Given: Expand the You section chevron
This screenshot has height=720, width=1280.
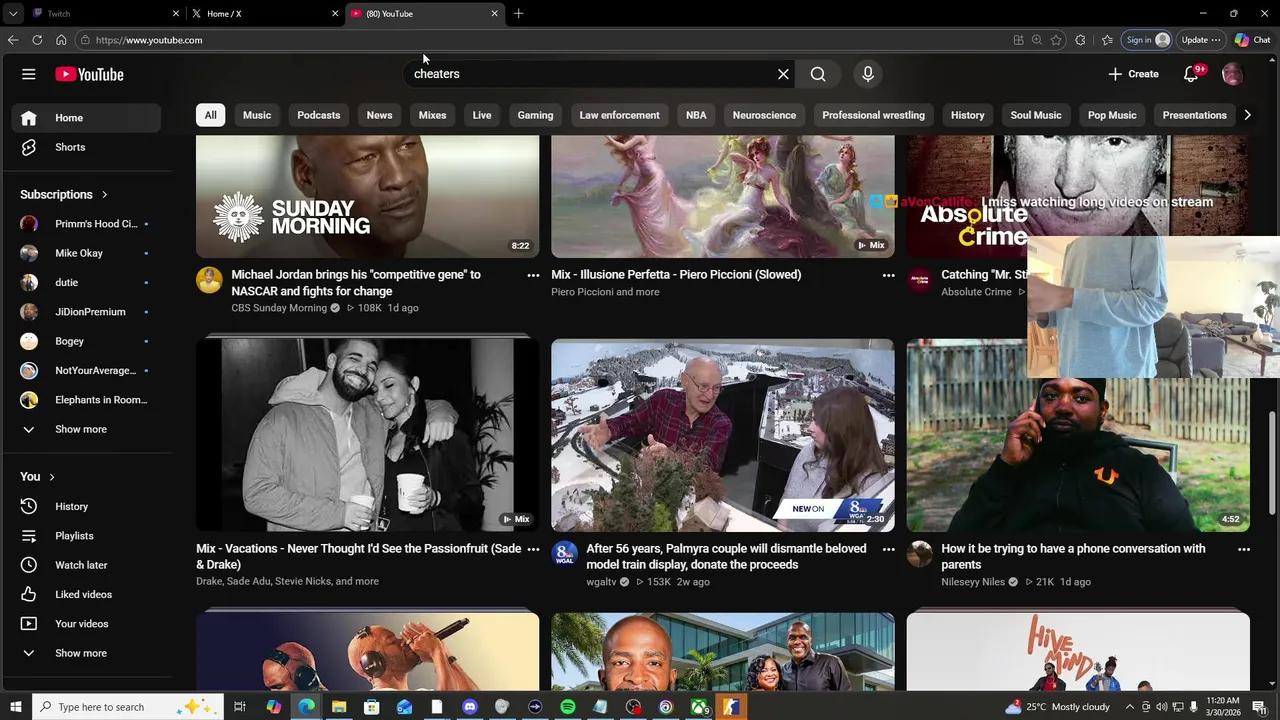Looking at the screenshot, I should coord(52,477).
